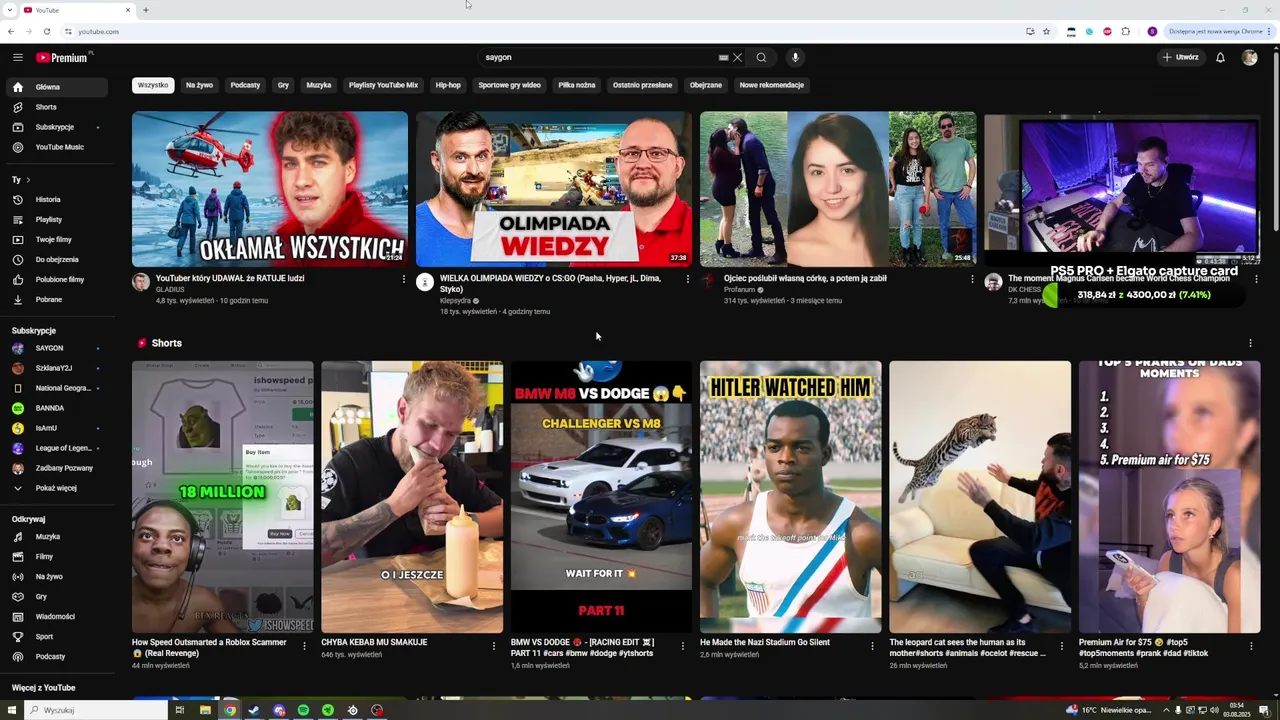Viewport: 1280px width, 720px height.
Task: Open Historia in the sidebar
Action: click(59, 200)
